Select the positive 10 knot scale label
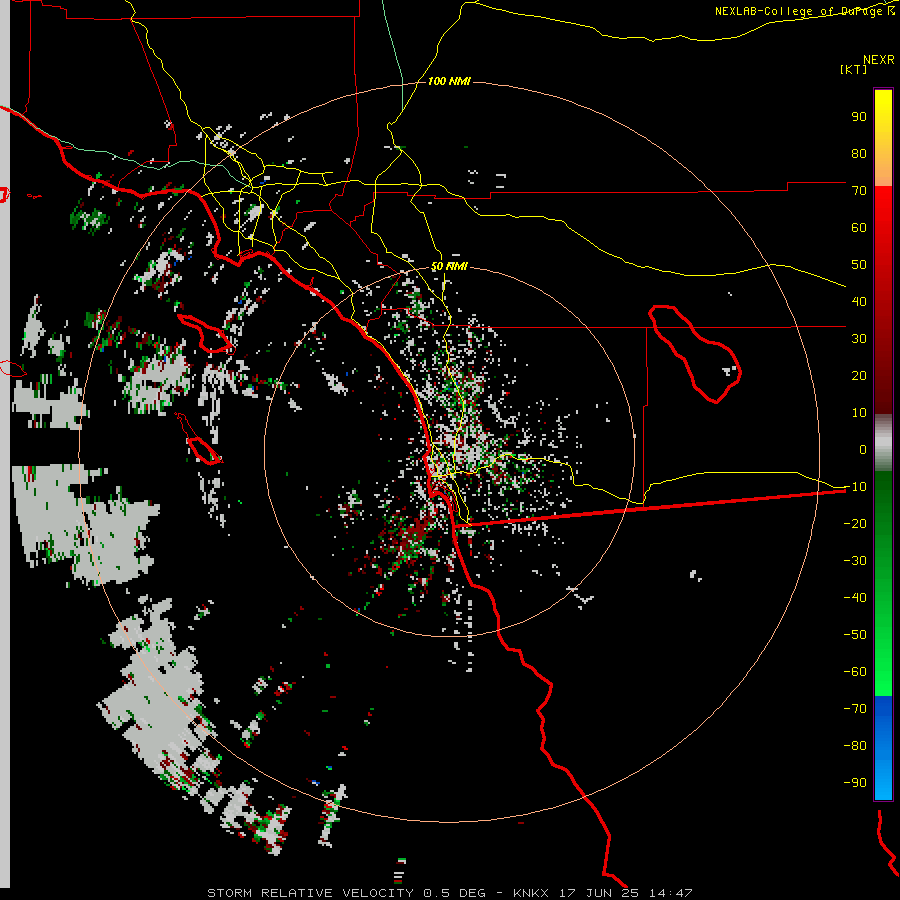 859,413
